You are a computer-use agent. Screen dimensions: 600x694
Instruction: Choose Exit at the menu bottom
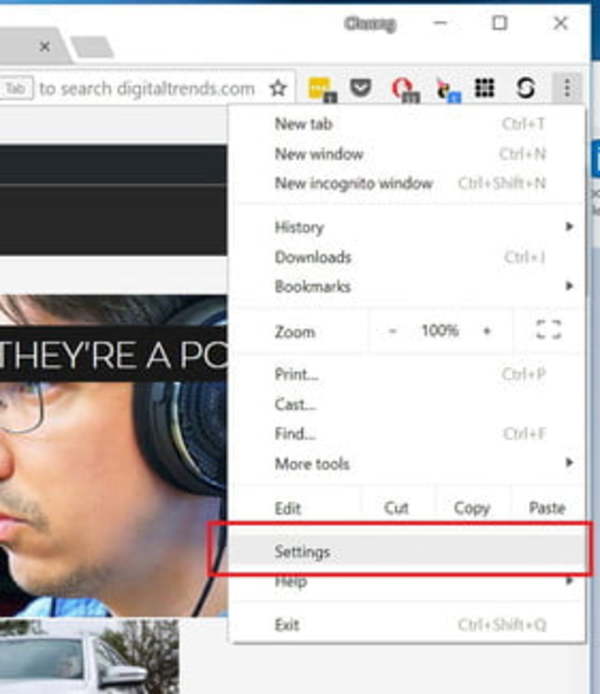coord(407,625)
